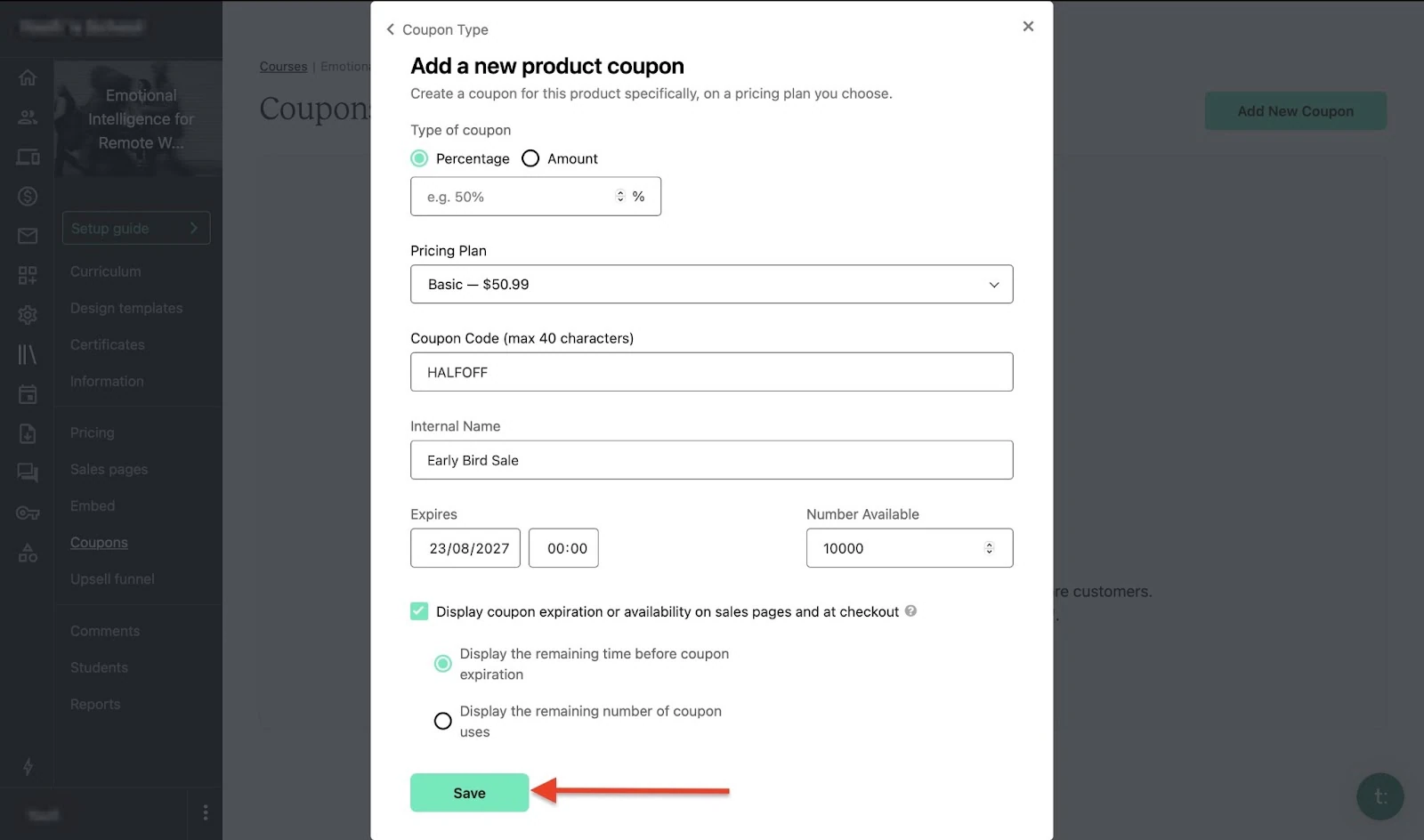Open the Users icon in sidebar
The height and width of the screenshot is (840, 1424).
tap(28, 117)
